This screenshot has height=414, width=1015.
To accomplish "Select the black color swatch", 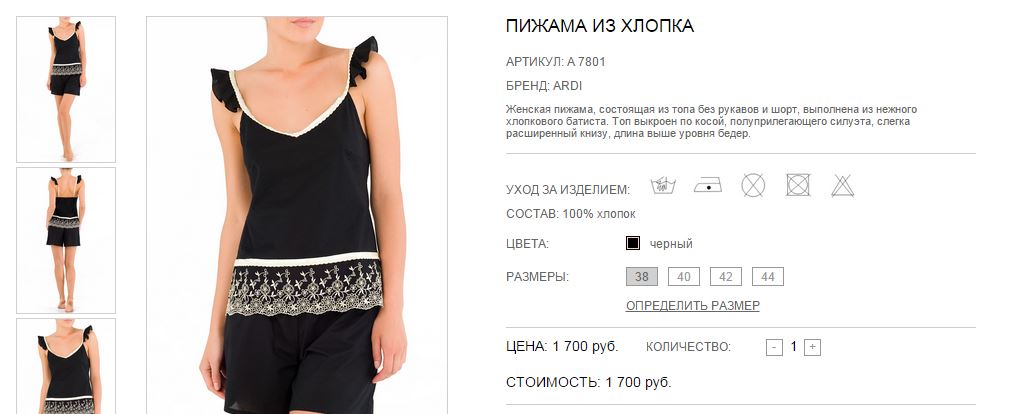I will (x=633, y=243).
